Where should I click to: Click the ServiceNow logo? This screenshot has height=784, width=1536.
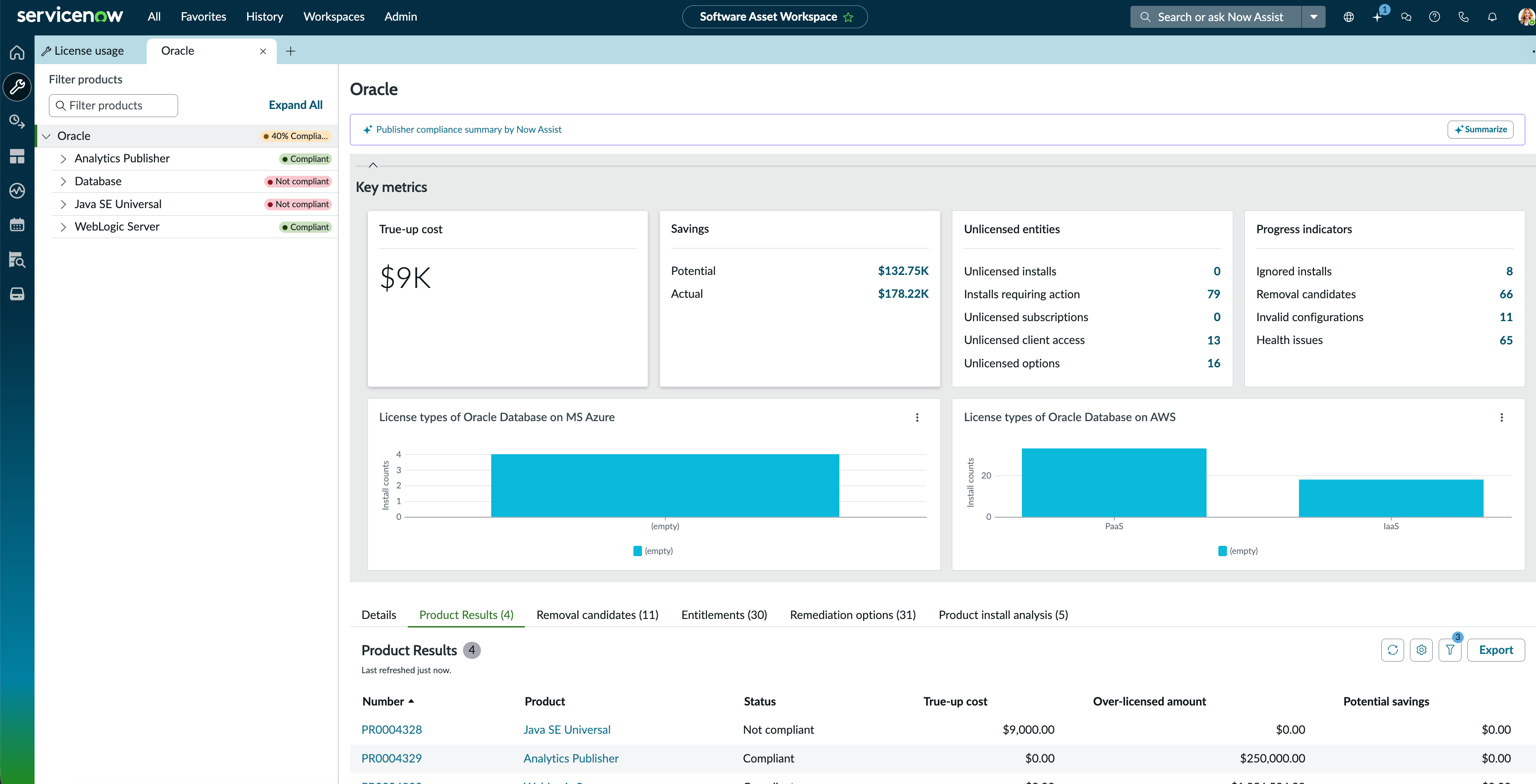click(x=70, y=16)
